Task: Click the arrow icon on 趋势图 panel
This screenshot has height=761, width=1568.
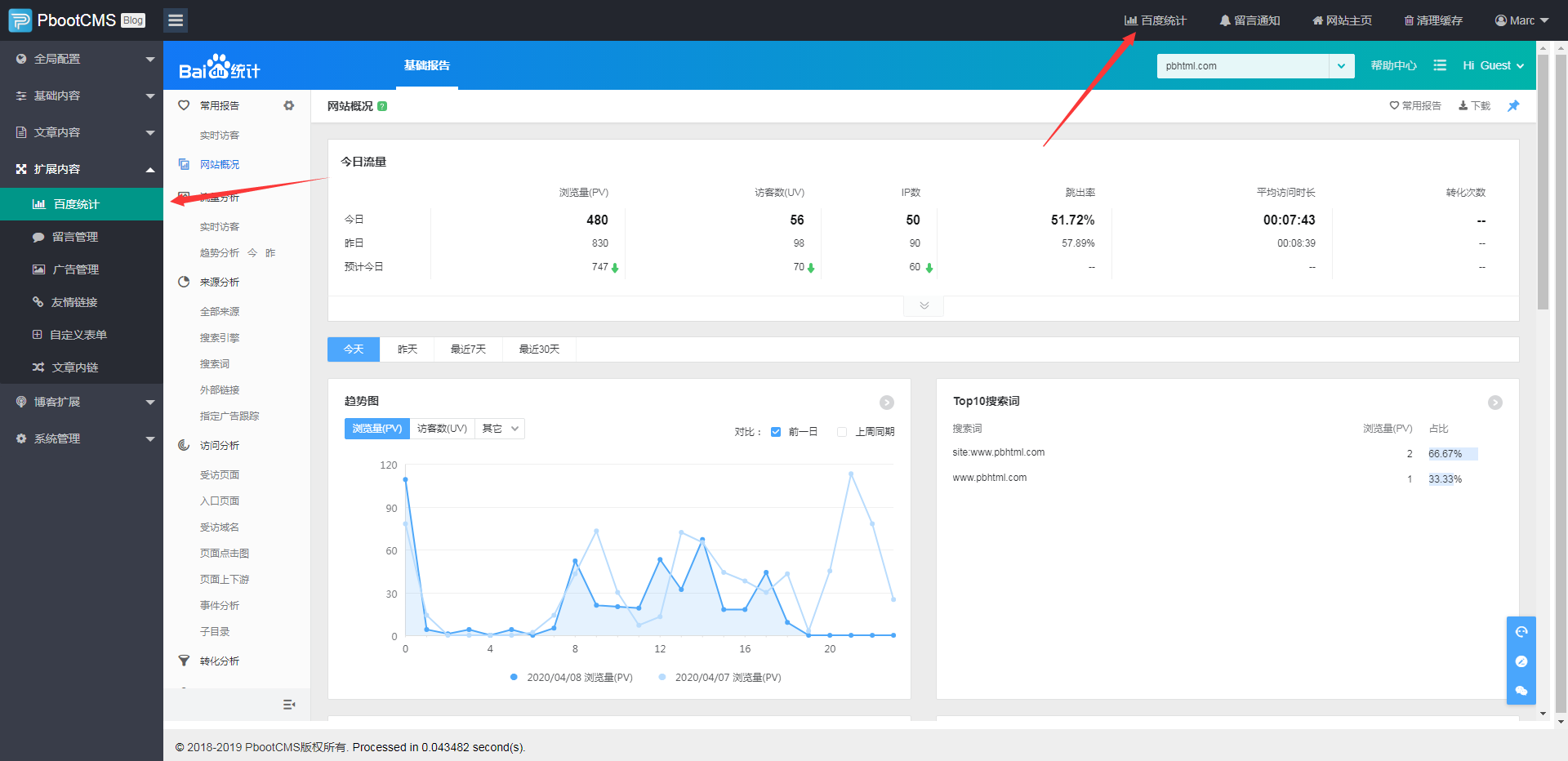Action: tap(886, 403)
